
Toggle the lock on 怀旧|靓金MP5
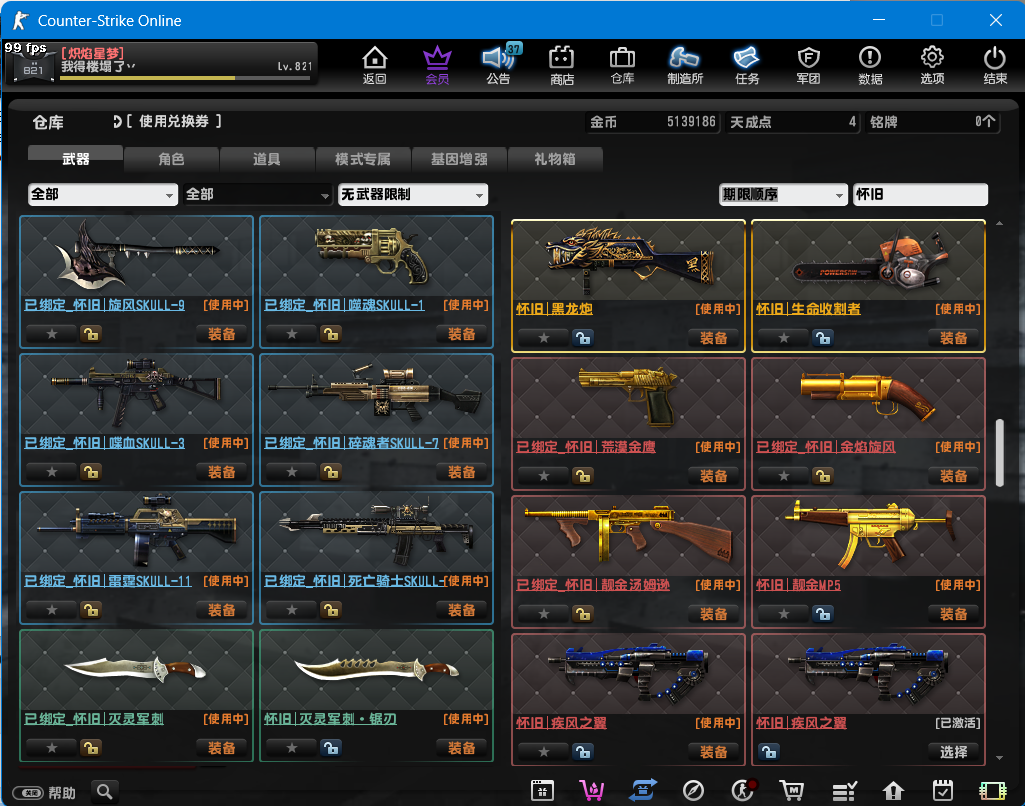822,614
